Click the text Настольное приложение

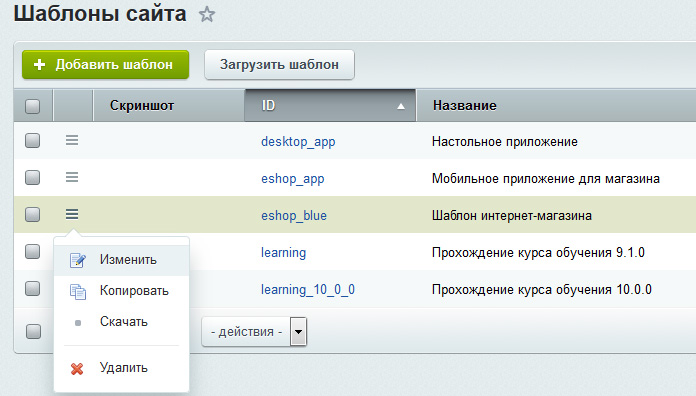click(x=505, y=142)
